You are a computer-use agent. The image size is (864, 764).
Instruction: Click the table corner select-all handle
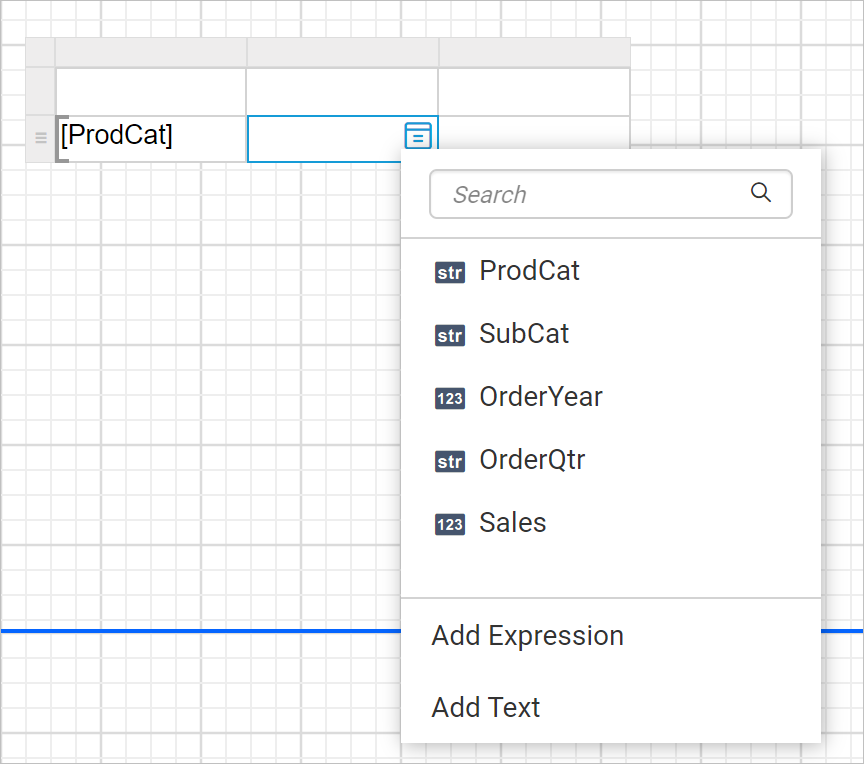40,52
